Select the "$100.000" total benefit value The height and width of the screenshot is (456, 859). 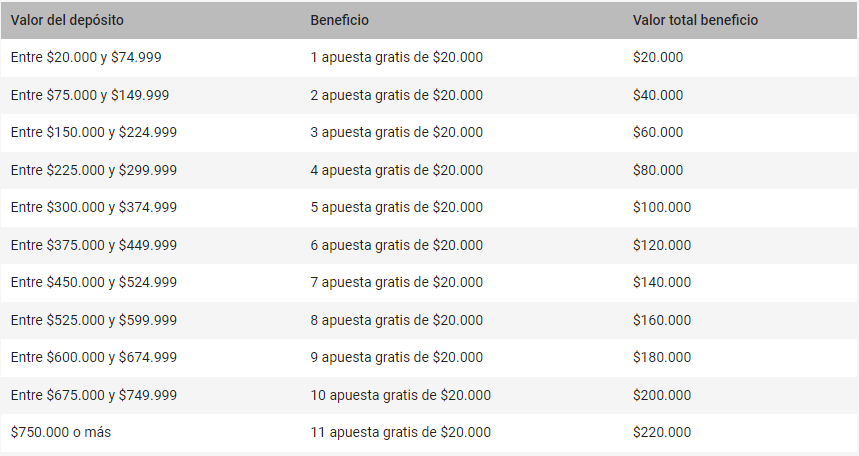[662, 207]
